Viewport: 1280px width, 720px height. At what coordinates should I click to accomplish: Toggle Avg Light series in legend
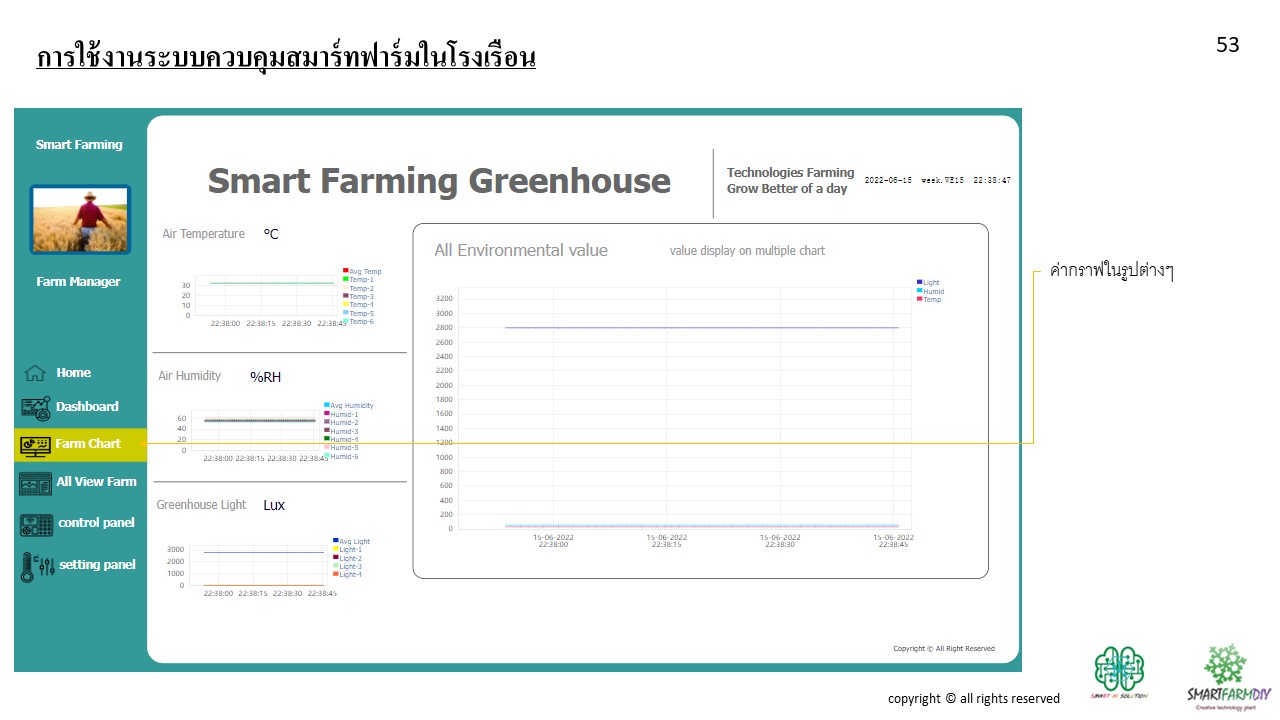[351, 541]
